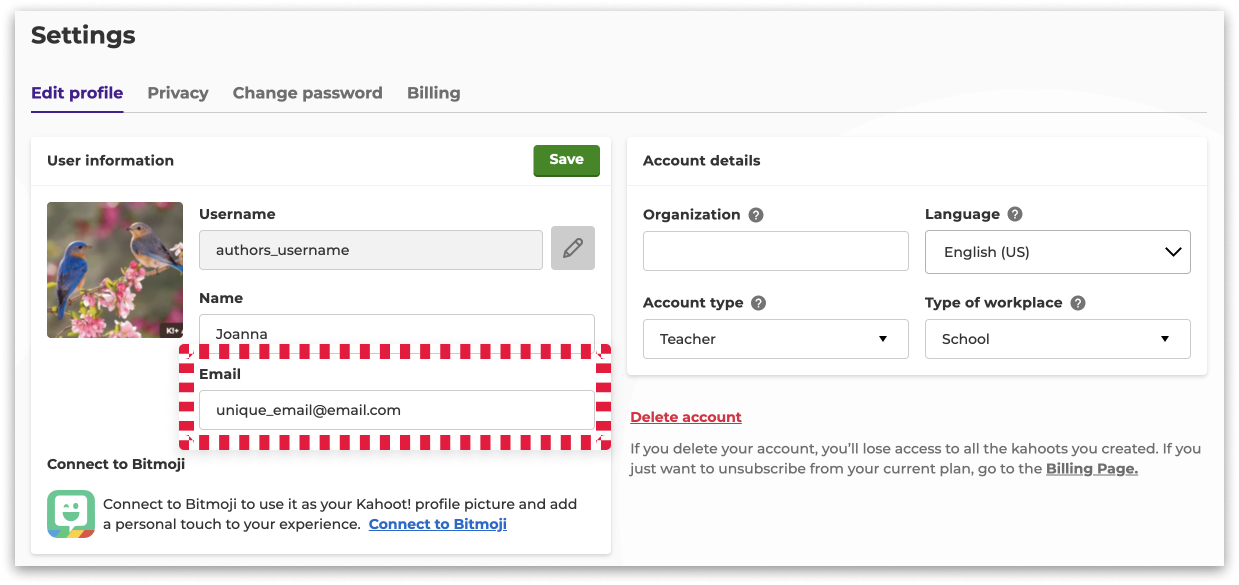Expand the Account type dropdown set to Teacher
This screenshot has height=585, width=1239.
click(776, 339)
